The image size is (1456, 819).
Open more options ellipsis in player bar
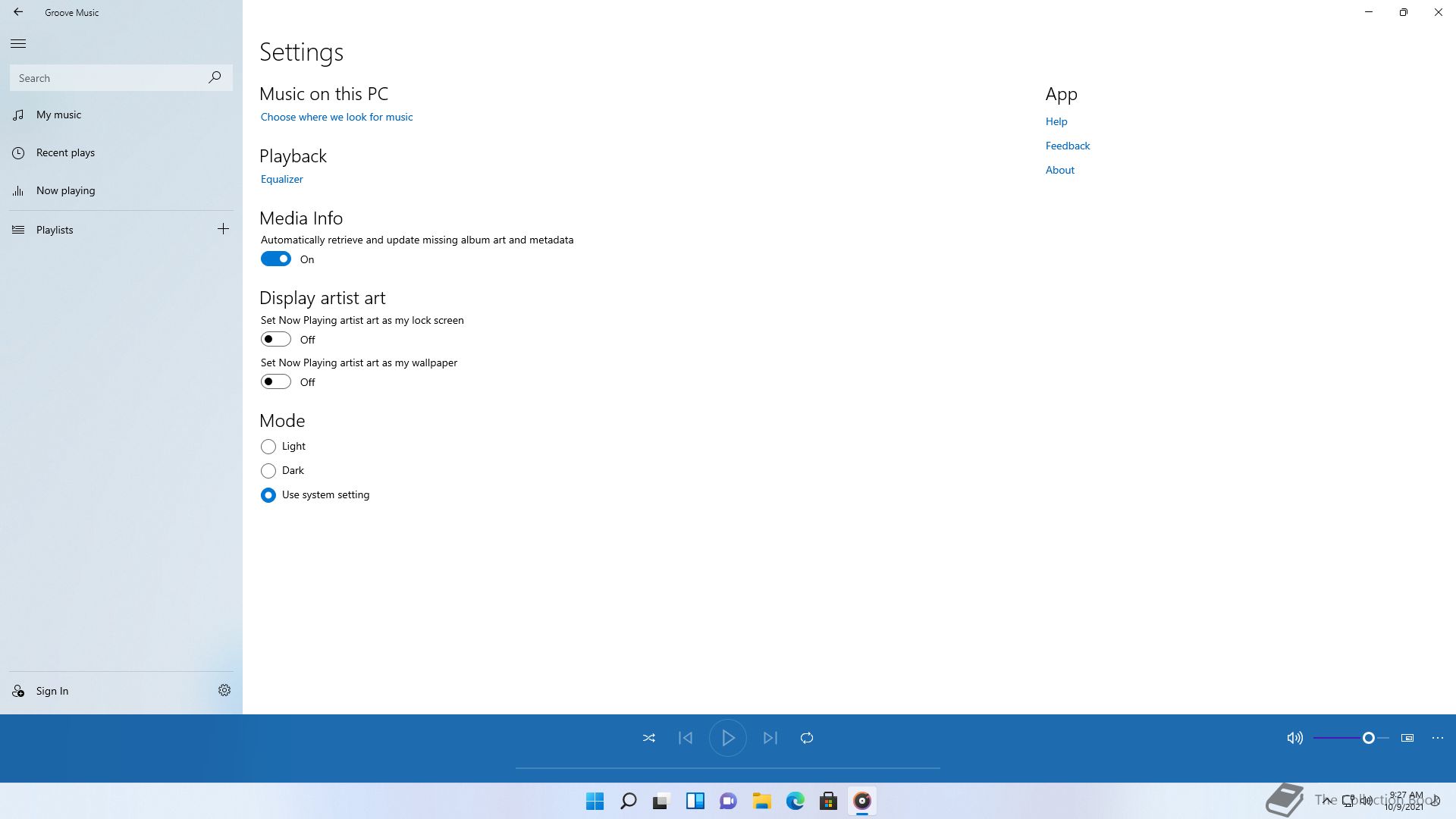(x=1437, y=738)
